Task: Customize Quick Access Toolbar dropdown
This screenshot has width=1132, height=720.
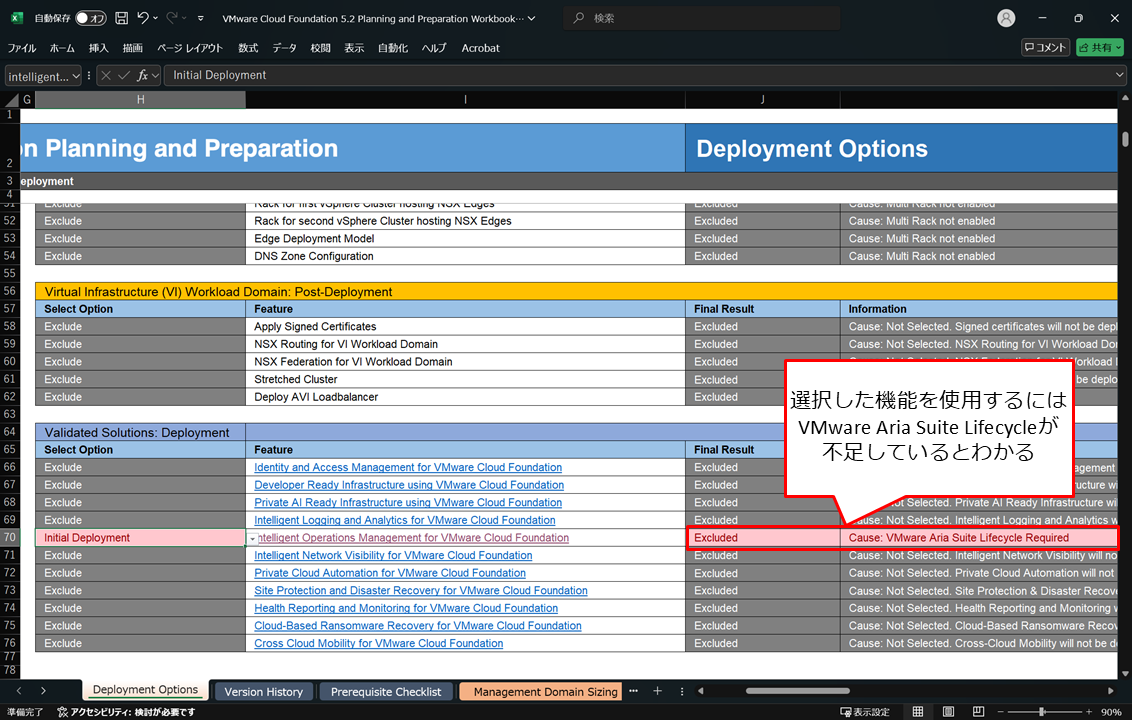Action: pyautogui.click(x=201, y=18)
